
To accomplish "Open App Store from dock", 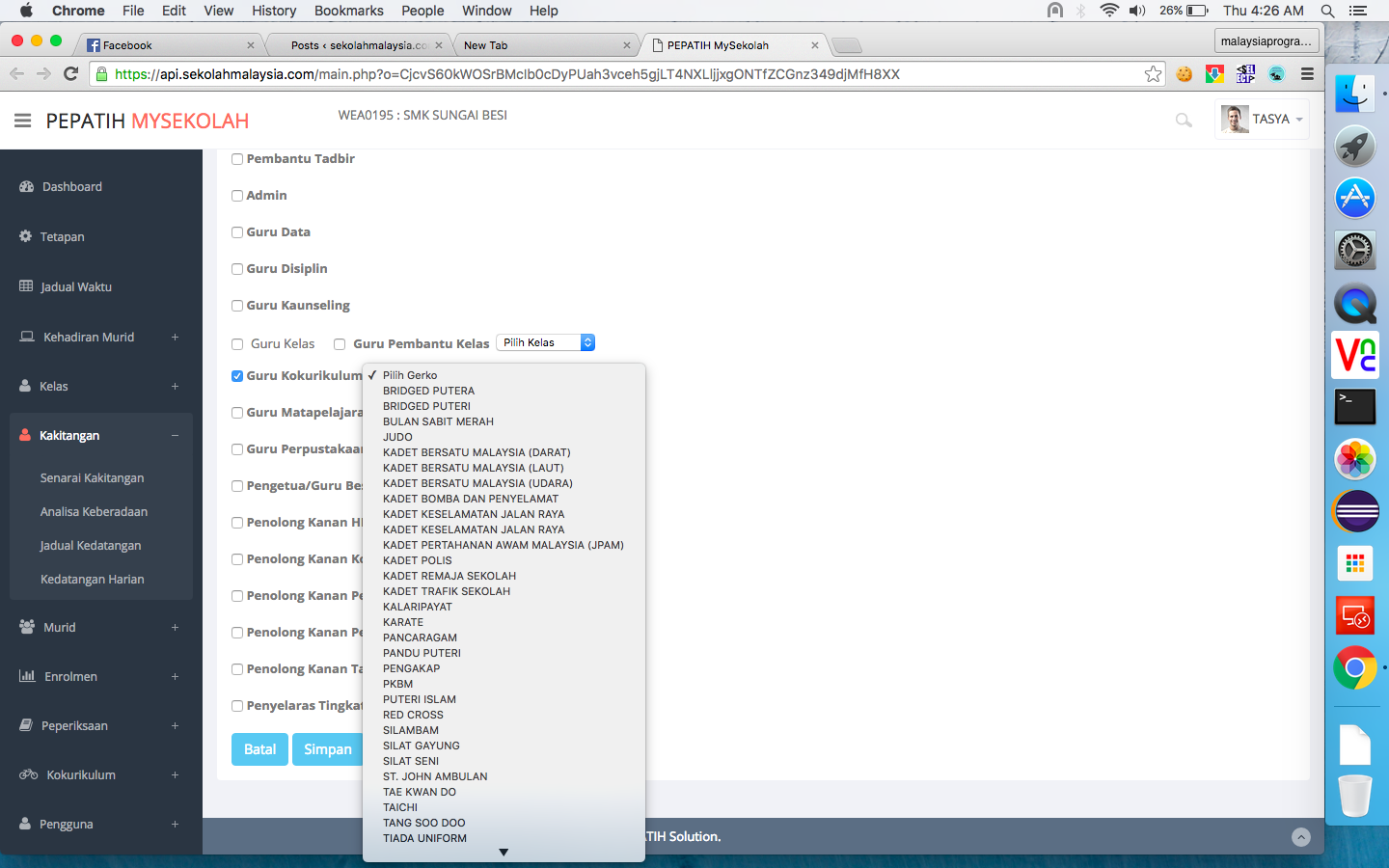I will coord(1355,199).
